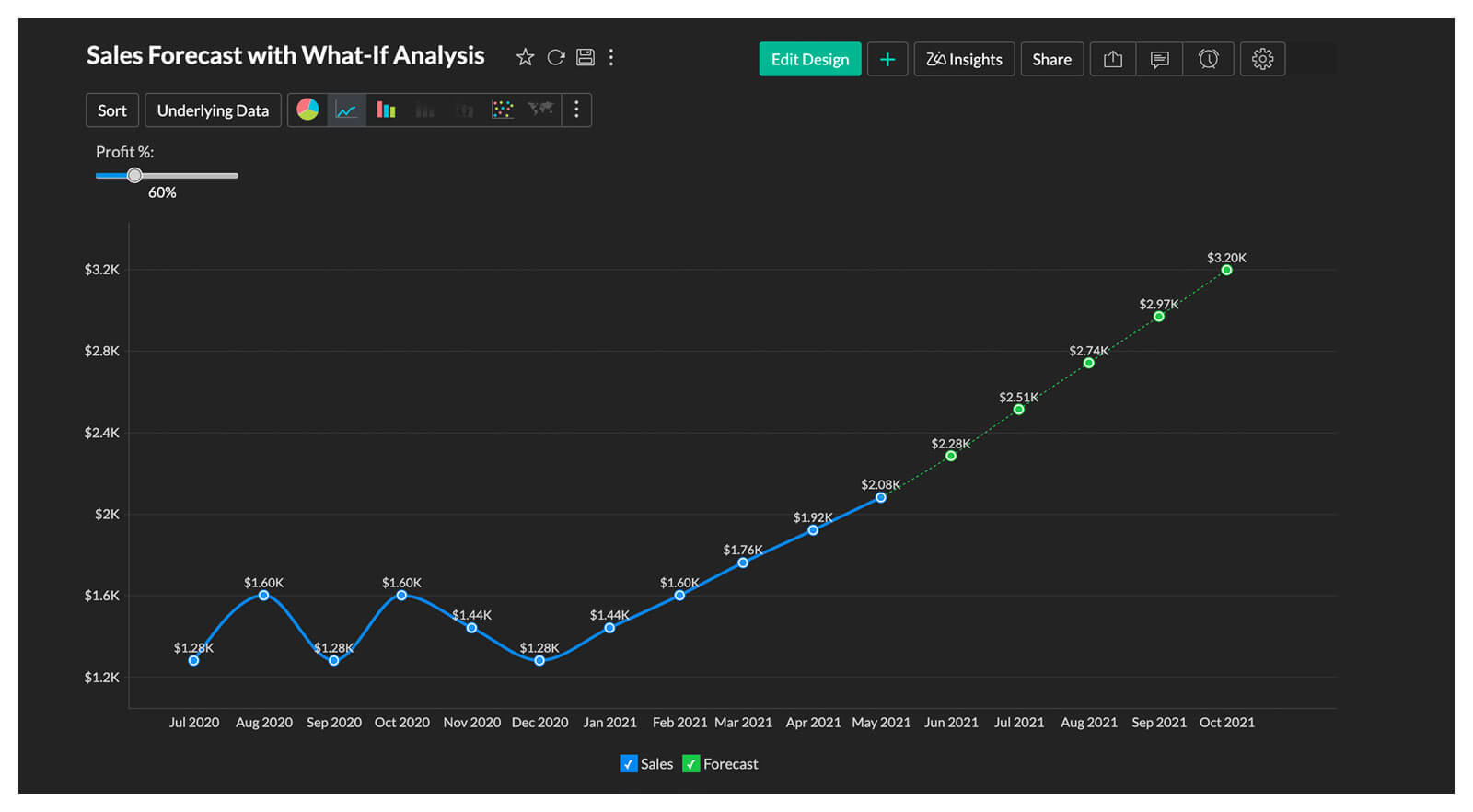Refresh the report using the reload icon
This screenshot has width=1473, height=812.
point(556,58)
